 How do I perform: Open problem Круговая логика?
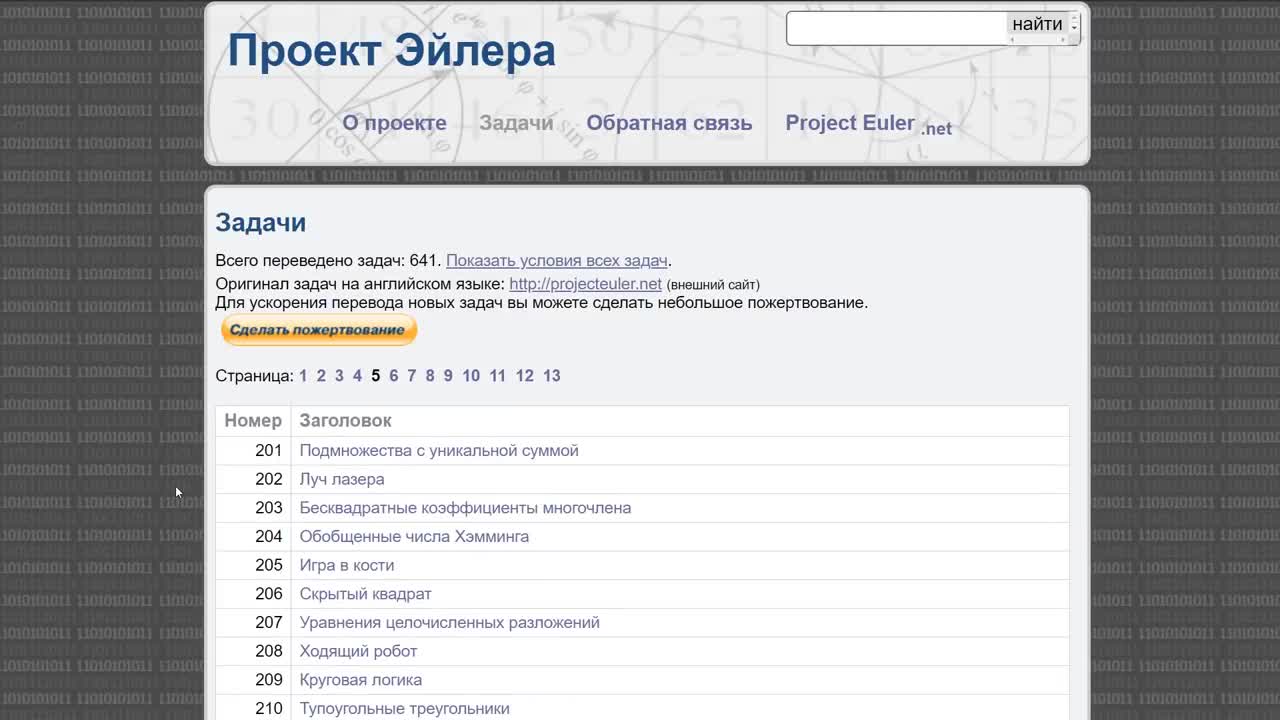coord(361,680)
